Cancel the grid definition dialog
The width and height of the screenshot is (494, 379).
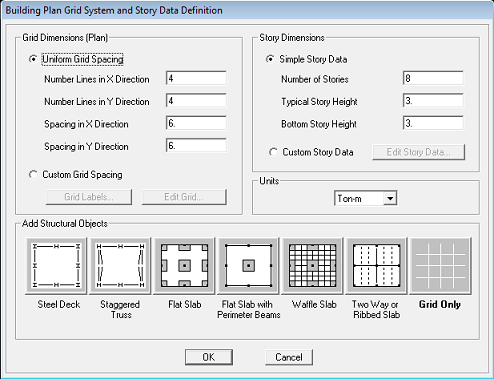tap(289, 357)
